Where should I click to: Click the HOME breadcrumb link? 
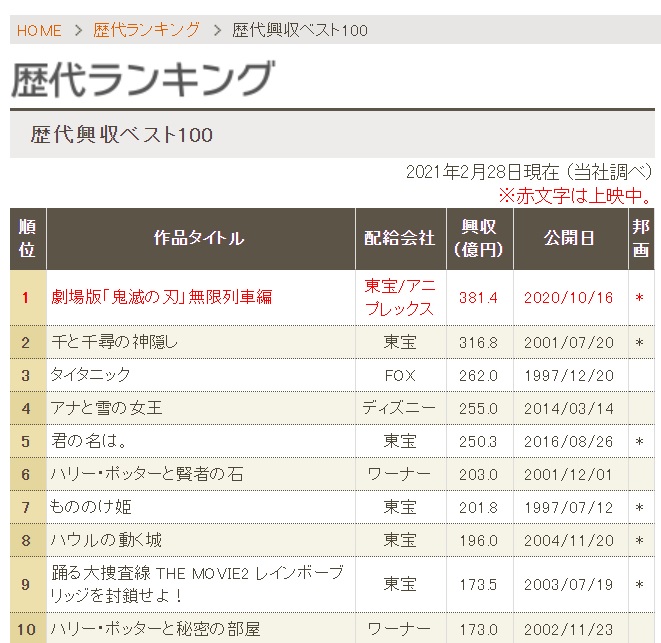(39, 30)
